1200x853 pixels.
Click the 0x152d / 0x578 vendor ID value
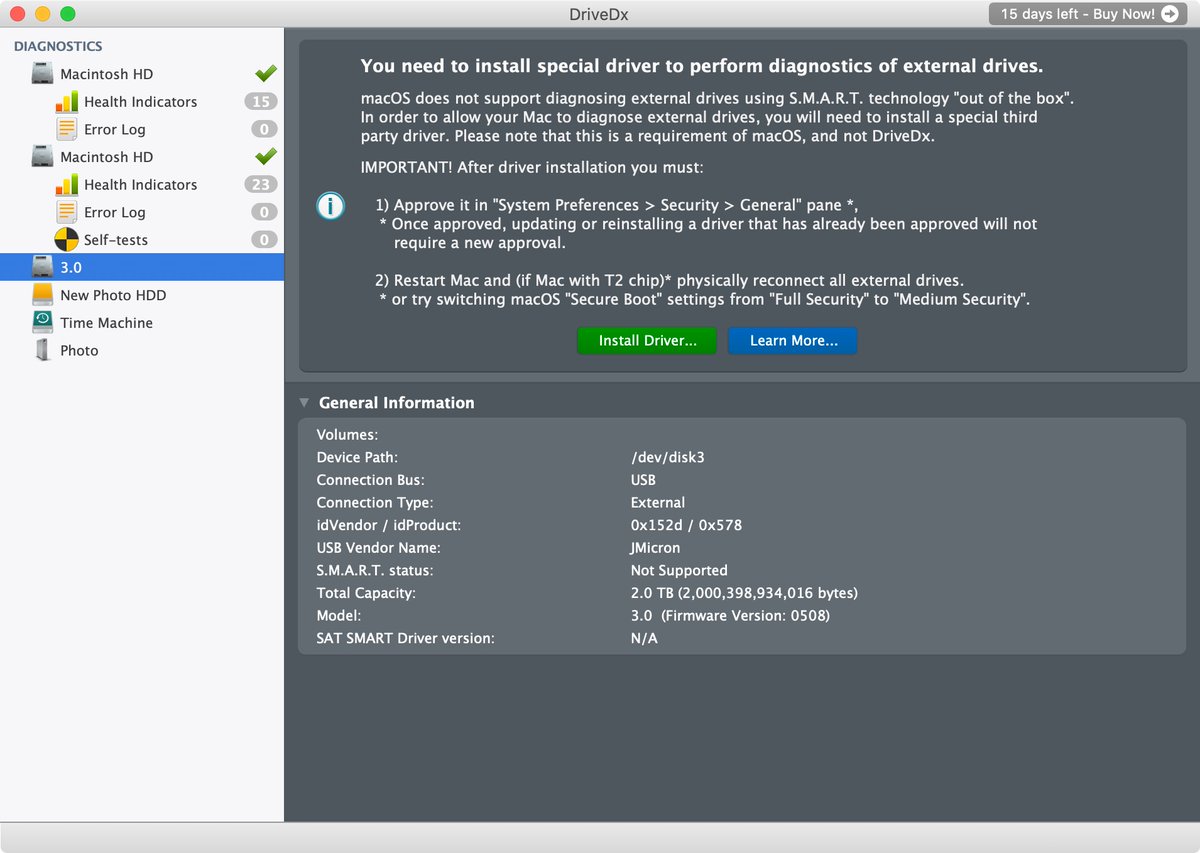[686, 525]
